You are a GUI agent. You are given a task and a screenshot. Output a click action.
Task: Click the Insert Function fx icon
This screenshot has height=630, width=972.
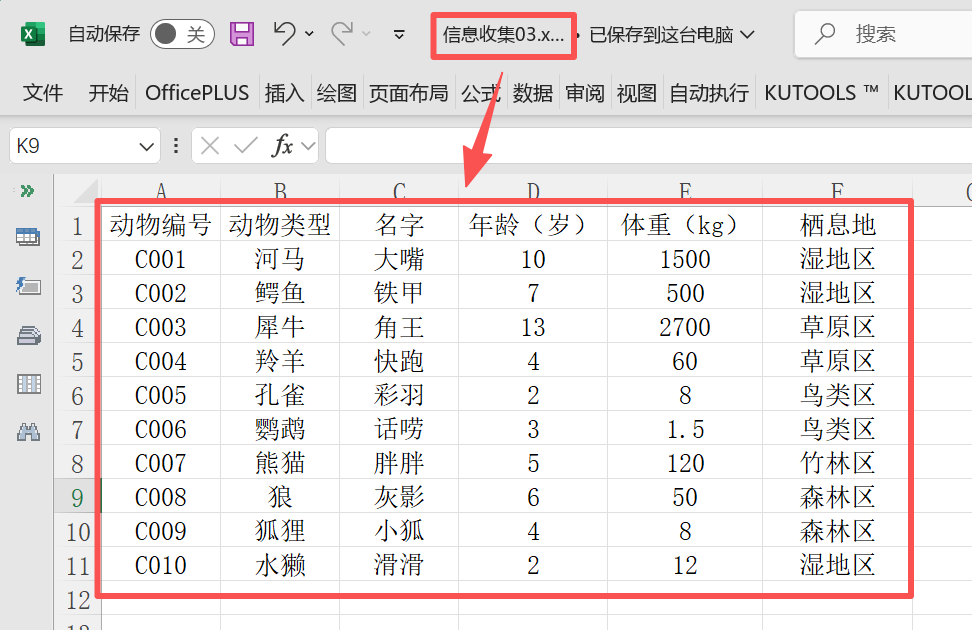coord(284,145)
